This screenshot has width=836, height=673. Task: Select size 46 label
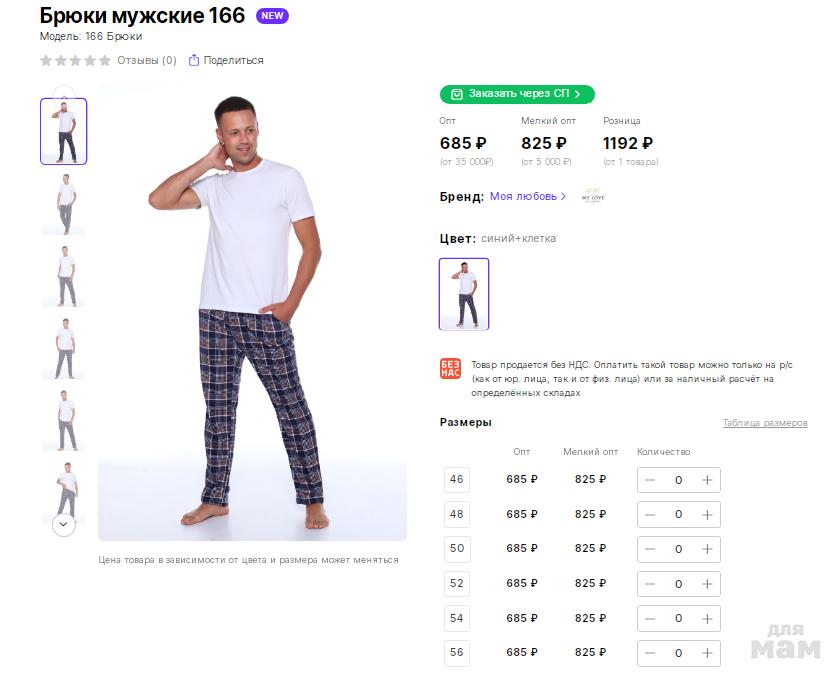tap(457, 480)
